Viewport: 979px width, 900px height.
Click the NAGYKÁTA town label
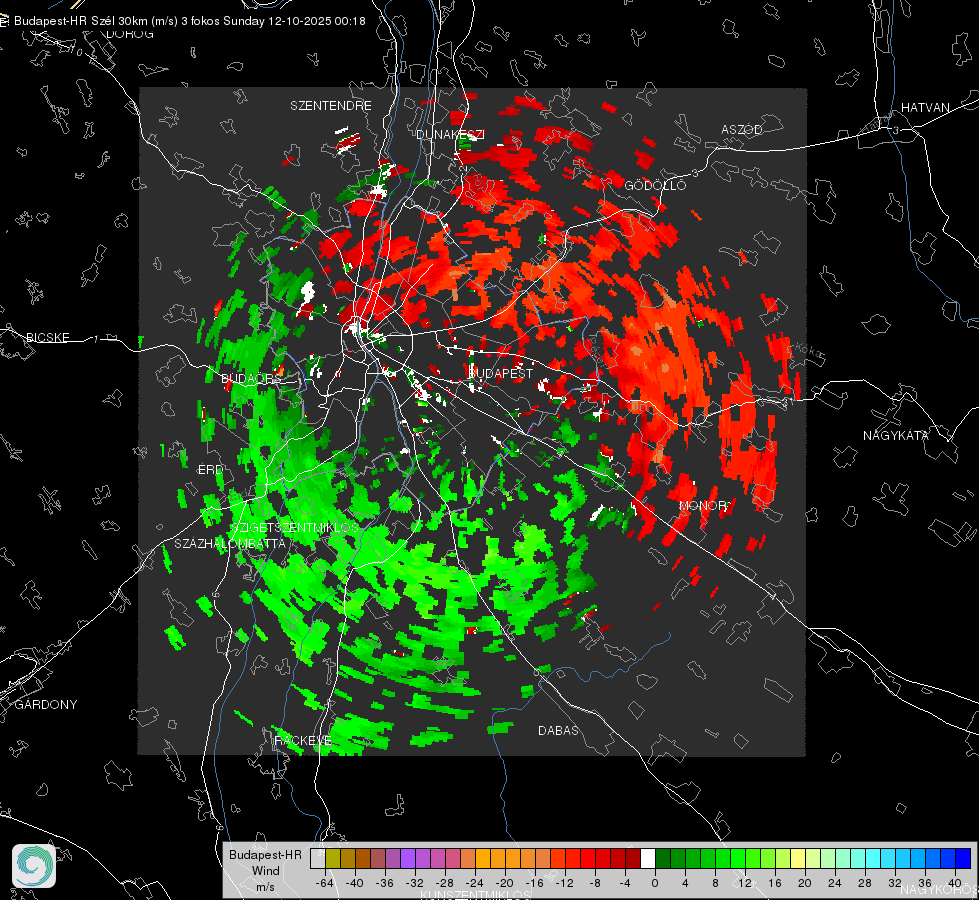pyautogui.click(x=896, y=436)
